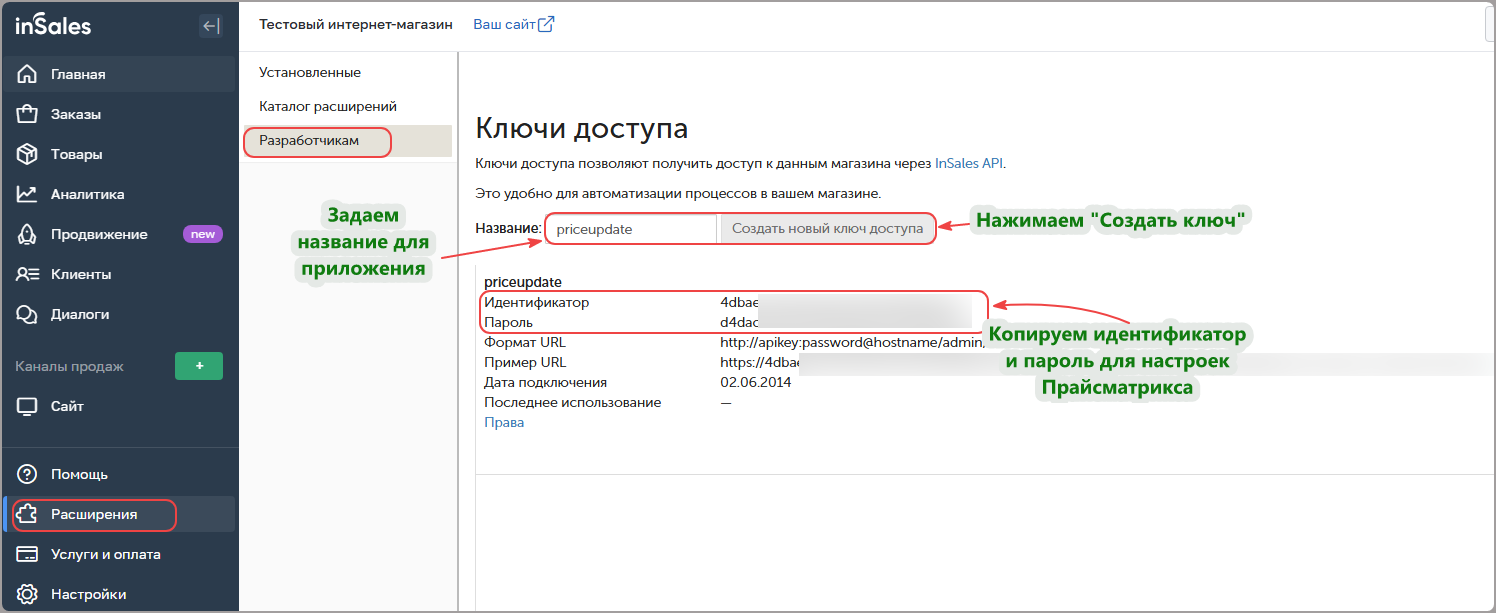
Task: Click the Главная home icon
Action: pos(27,74)
